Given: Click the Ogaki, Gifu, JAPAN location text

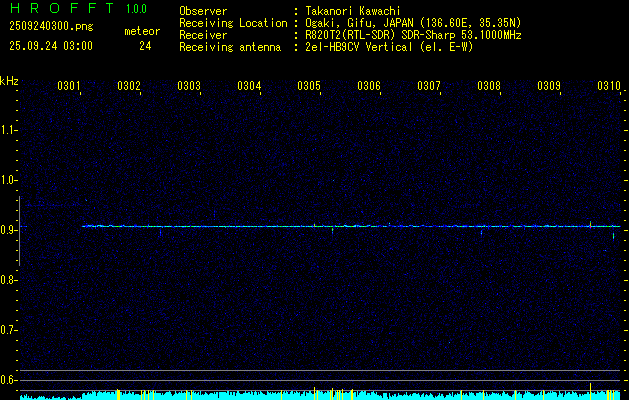Looking at the screenshot, I should click(413, 23).
